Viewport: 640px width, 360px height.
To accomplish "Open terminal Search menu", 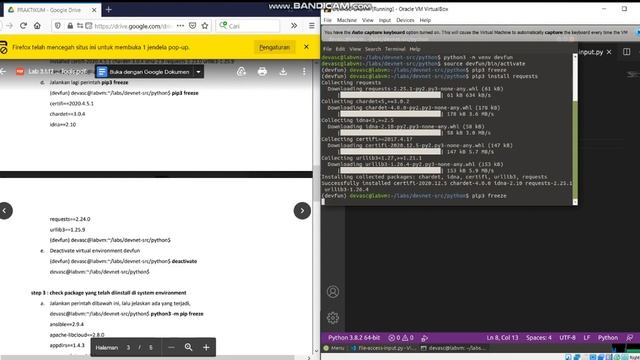I will pos(373,49).
